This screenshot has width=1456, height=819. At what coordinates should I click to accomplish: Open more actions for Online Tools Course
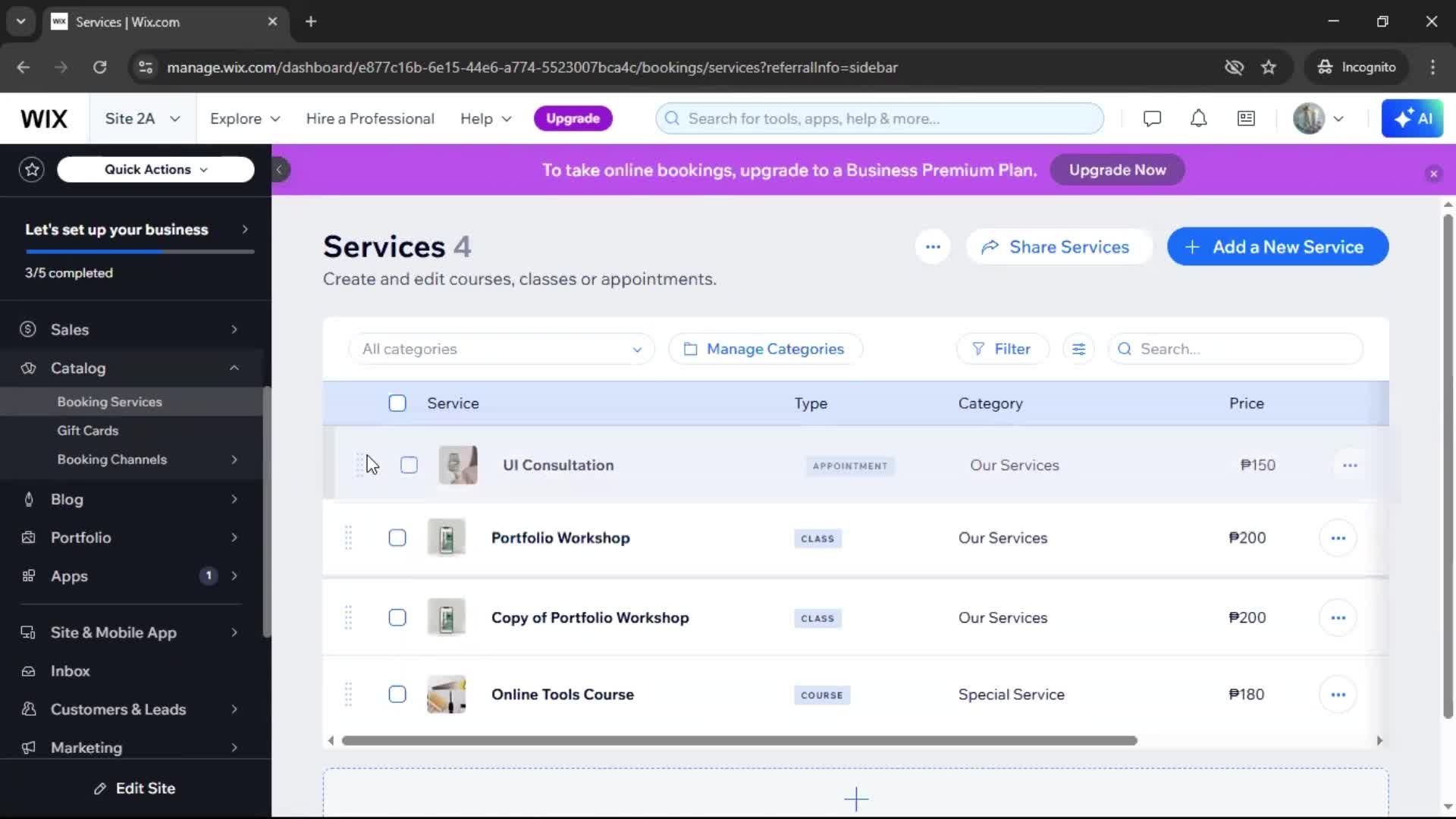(x=1338, y=695)
